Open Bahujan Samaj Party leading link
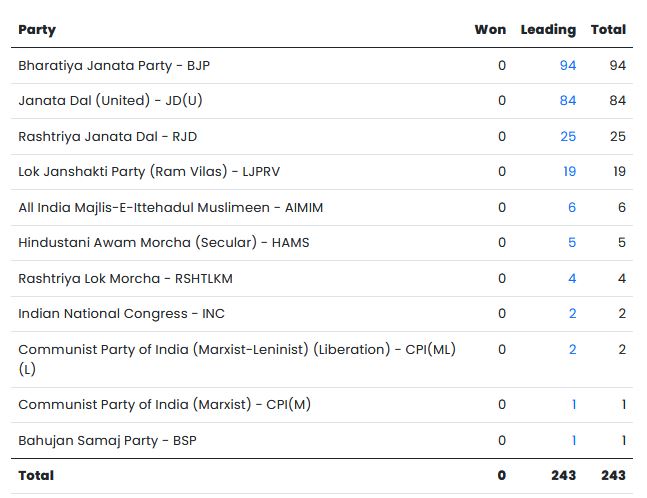The height and width of the screenshot is (498, 647). (x=573, y=440)
